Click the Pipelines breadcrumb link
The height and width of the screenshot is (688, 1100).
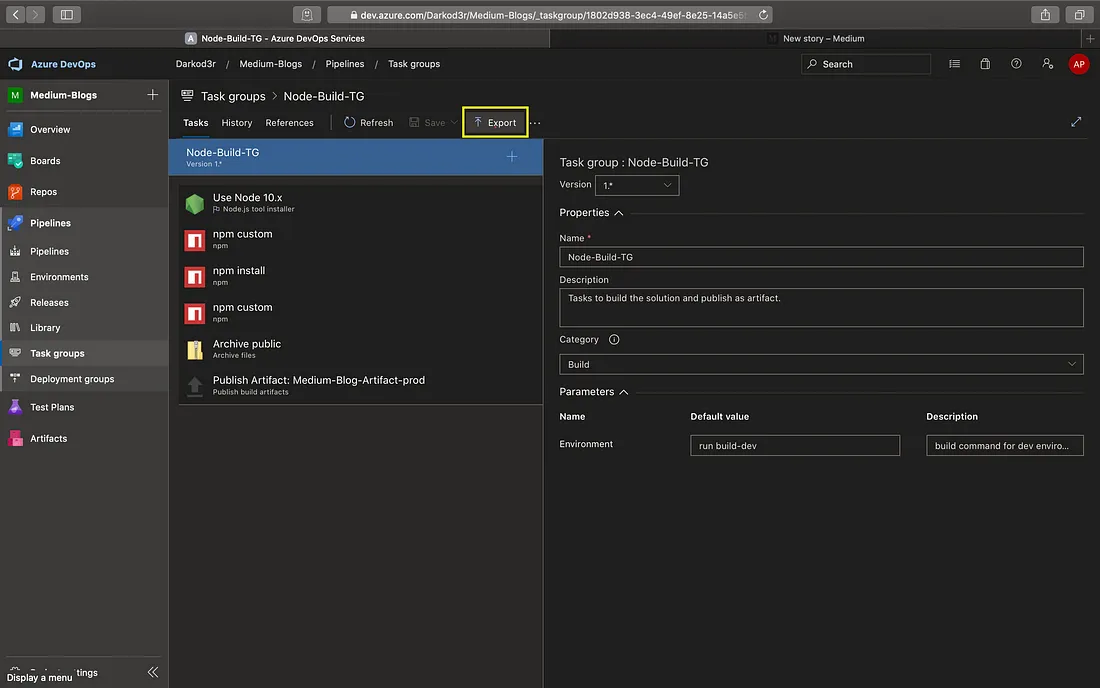tap(344, 64)
